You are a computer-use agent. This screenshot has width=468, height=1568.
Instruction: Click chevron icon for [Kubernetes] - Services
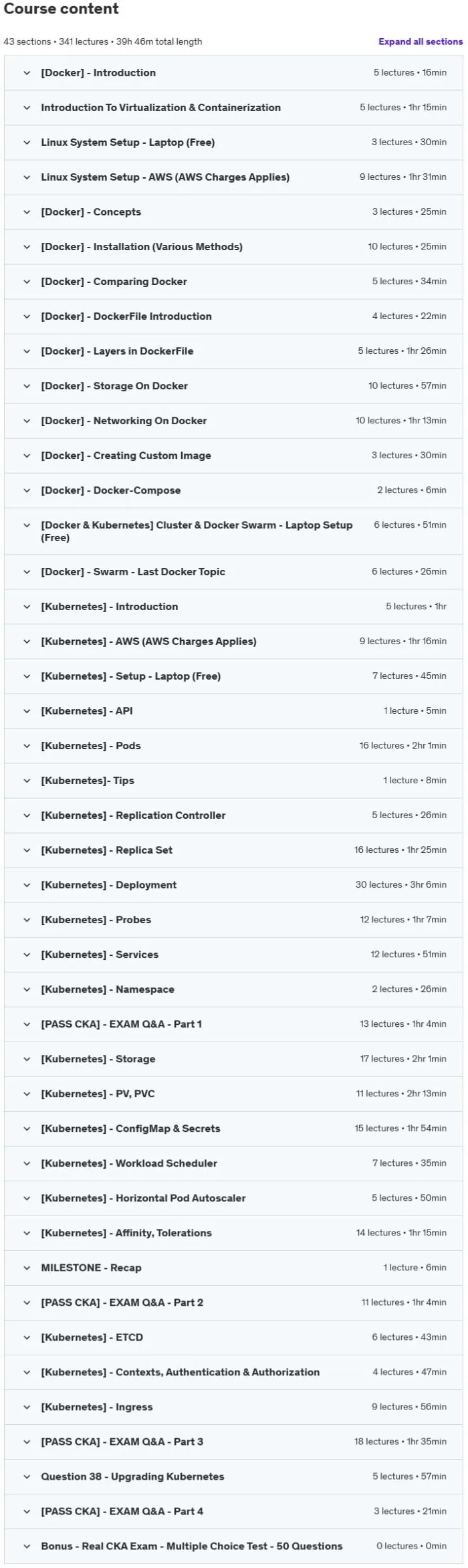[27, 955]
